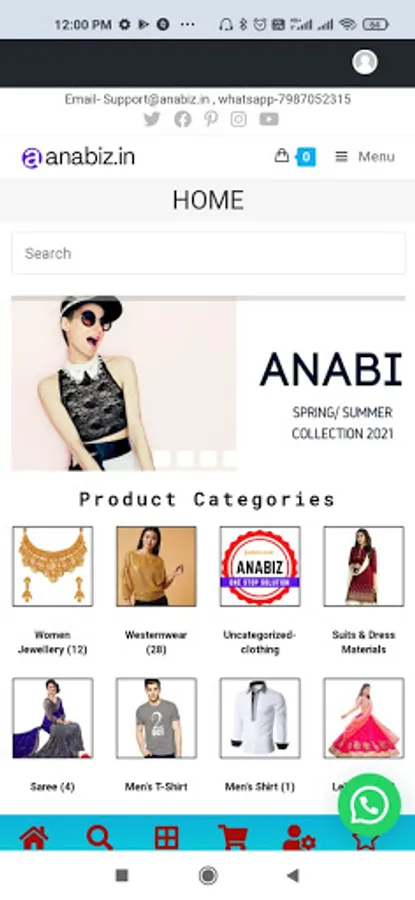Screen dimensions: 415x900
Task: Open the Women Jewellery category thumbnail
Action: tap(53, 567)
